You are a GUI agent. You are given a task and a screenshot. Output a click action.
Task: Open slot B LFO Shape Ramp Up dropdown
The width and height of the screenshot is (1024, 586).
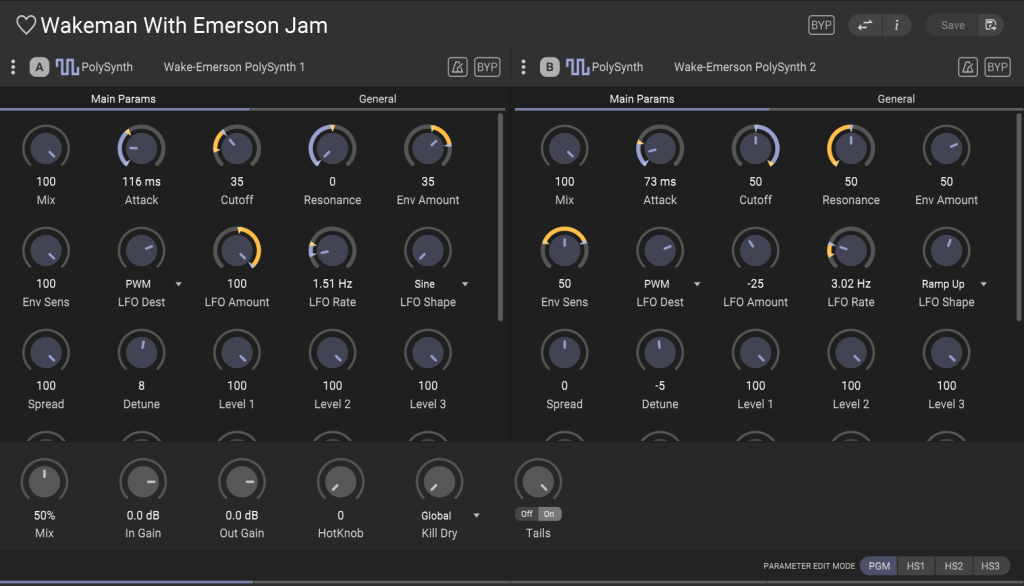click(953, 284)
